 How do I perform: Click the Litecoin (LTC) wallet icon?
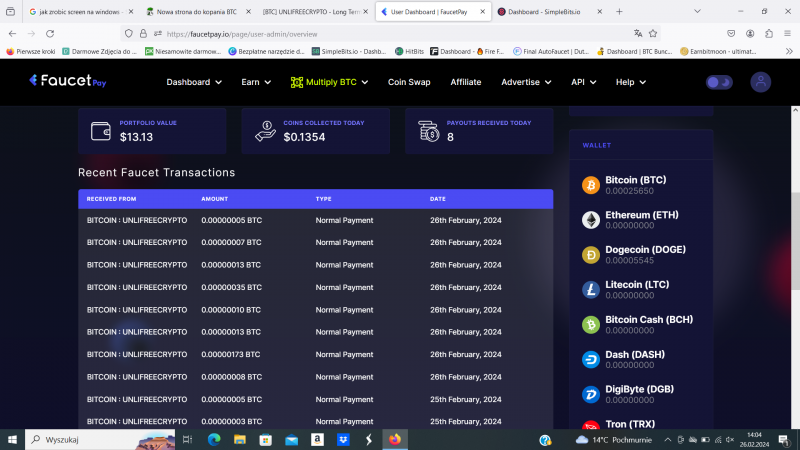[591, 289]
